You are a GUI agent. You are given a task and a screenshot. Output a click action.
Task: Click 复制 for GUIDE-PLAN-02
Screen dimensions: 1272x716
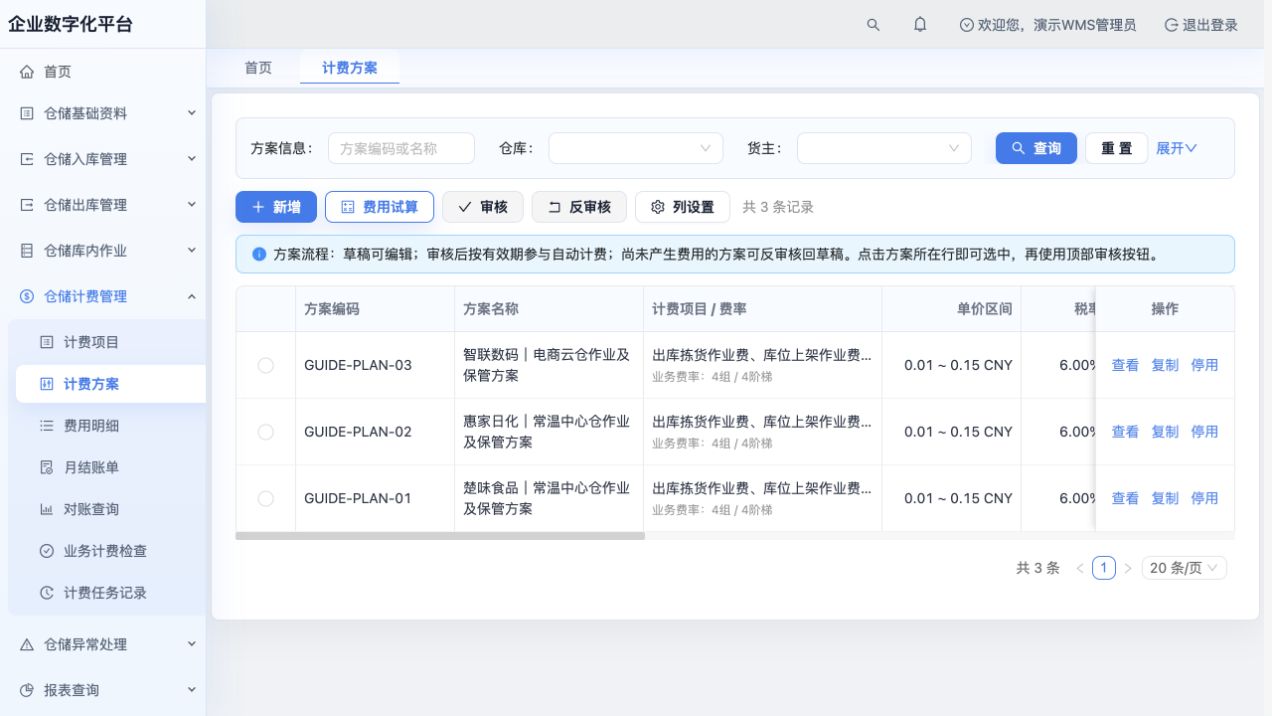[1165, 432]
